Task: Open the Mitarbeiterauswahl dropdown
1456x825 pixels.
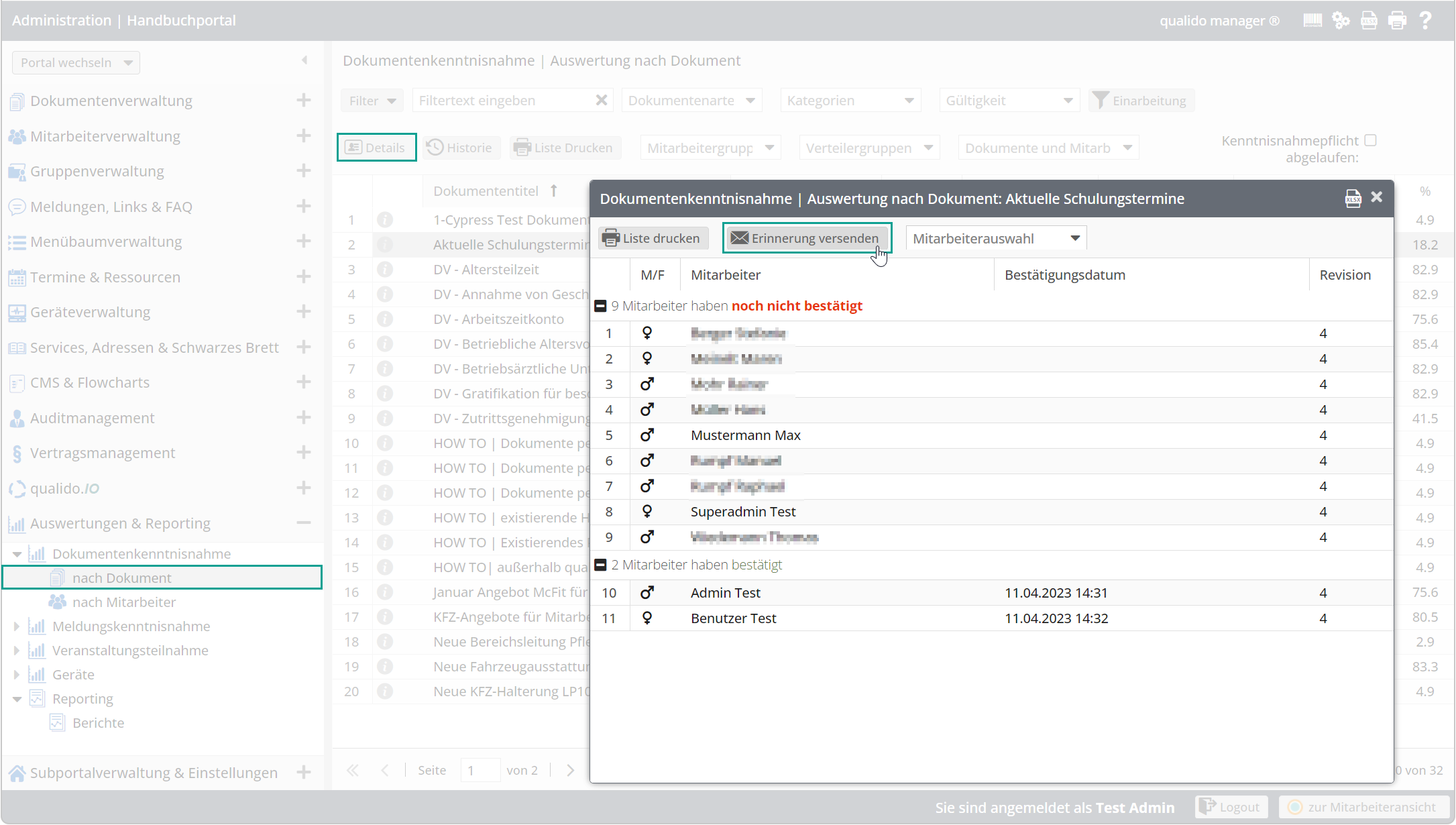Action: 996,238
